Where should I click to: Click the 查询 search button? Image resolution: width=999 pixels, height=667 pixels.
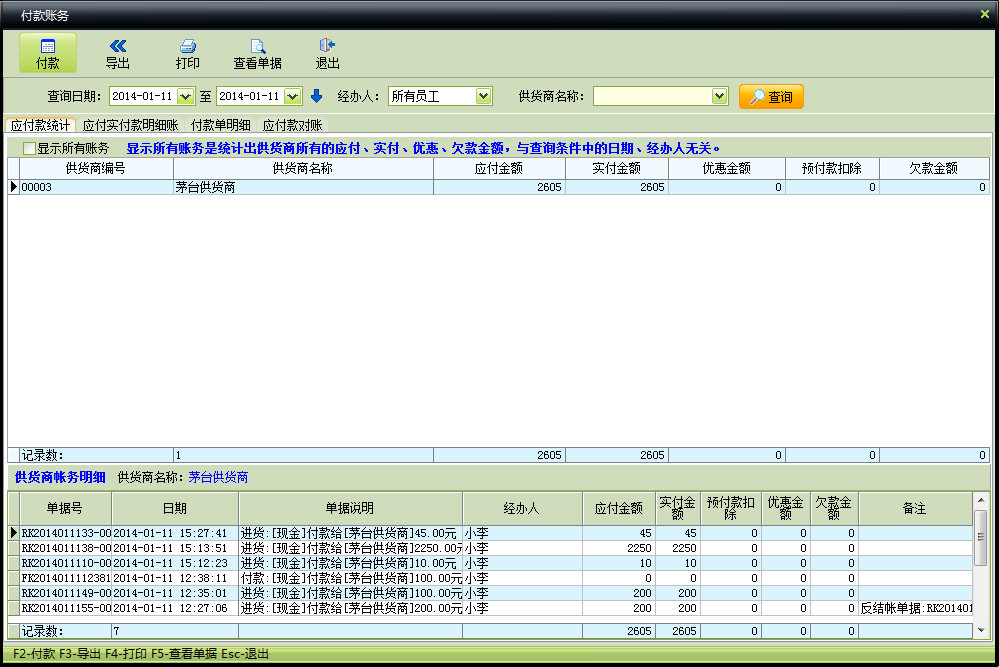pyautogui.click(x=771, y=97)
